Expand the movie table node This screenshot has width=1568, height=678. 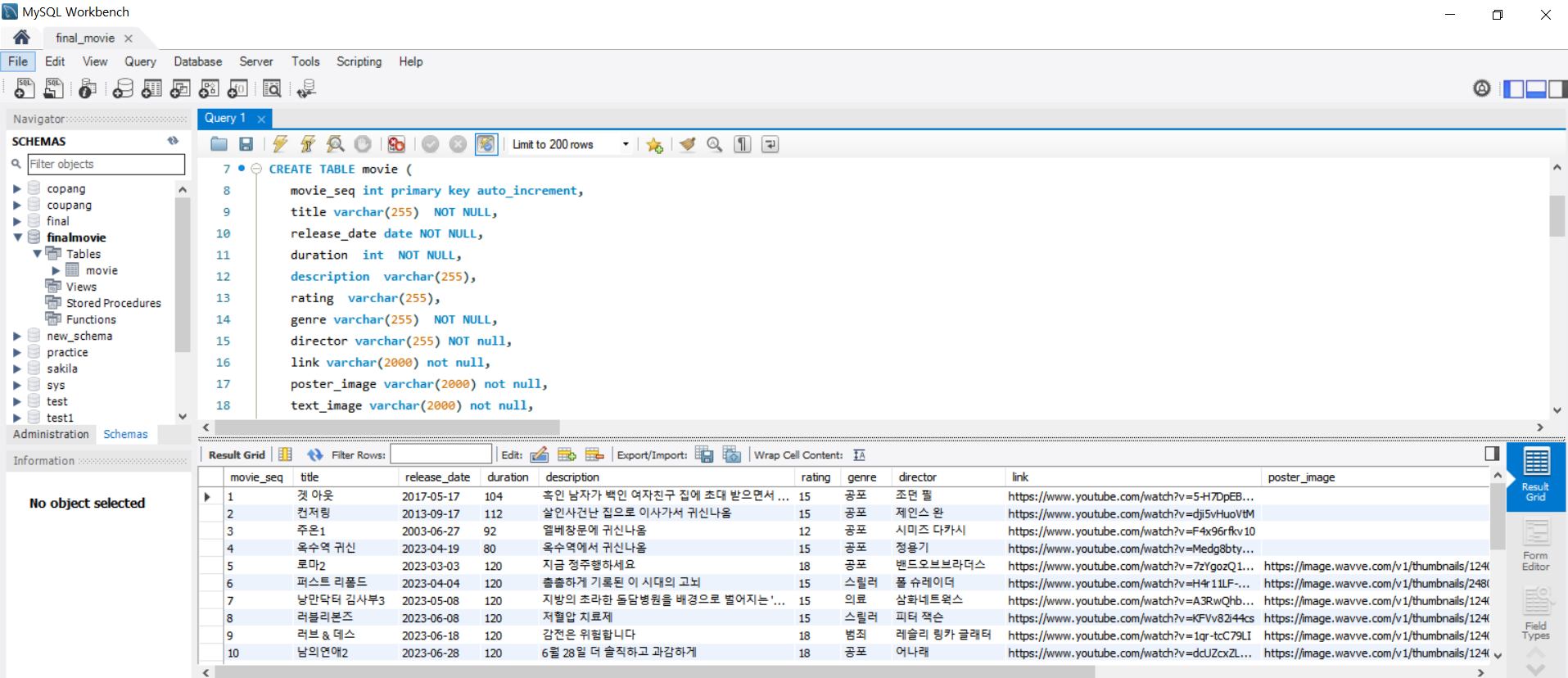point(56,270)
